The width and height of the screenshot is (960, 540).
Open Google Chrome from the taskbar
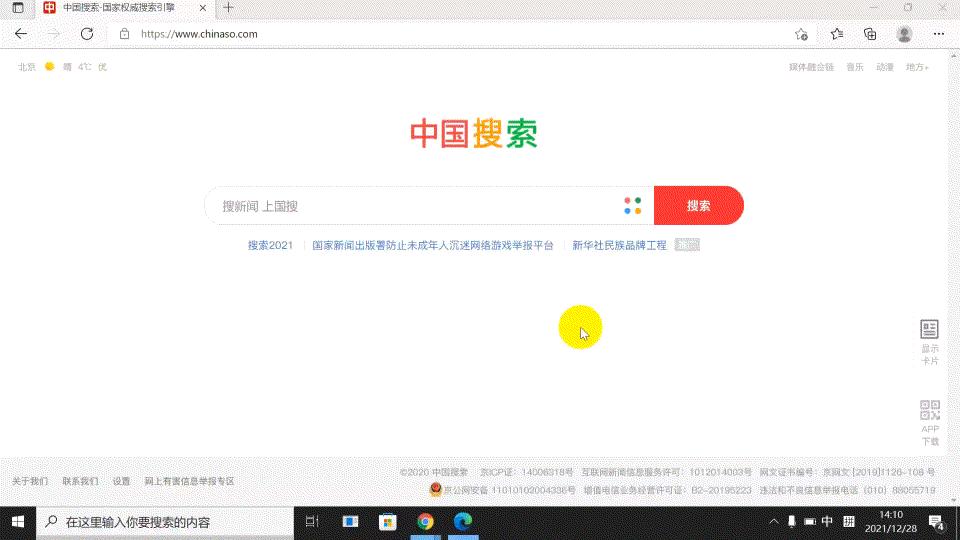pyautogui.click(x=426, y=522)
